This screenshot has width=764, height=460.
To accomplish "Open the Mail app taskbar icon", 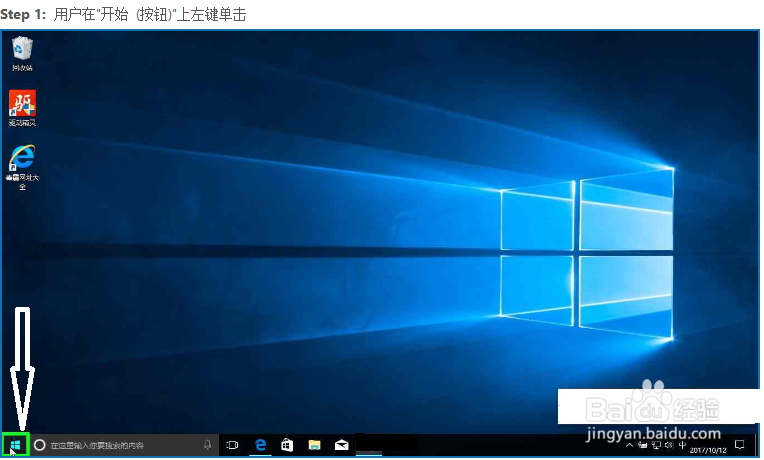I will 342,445.
